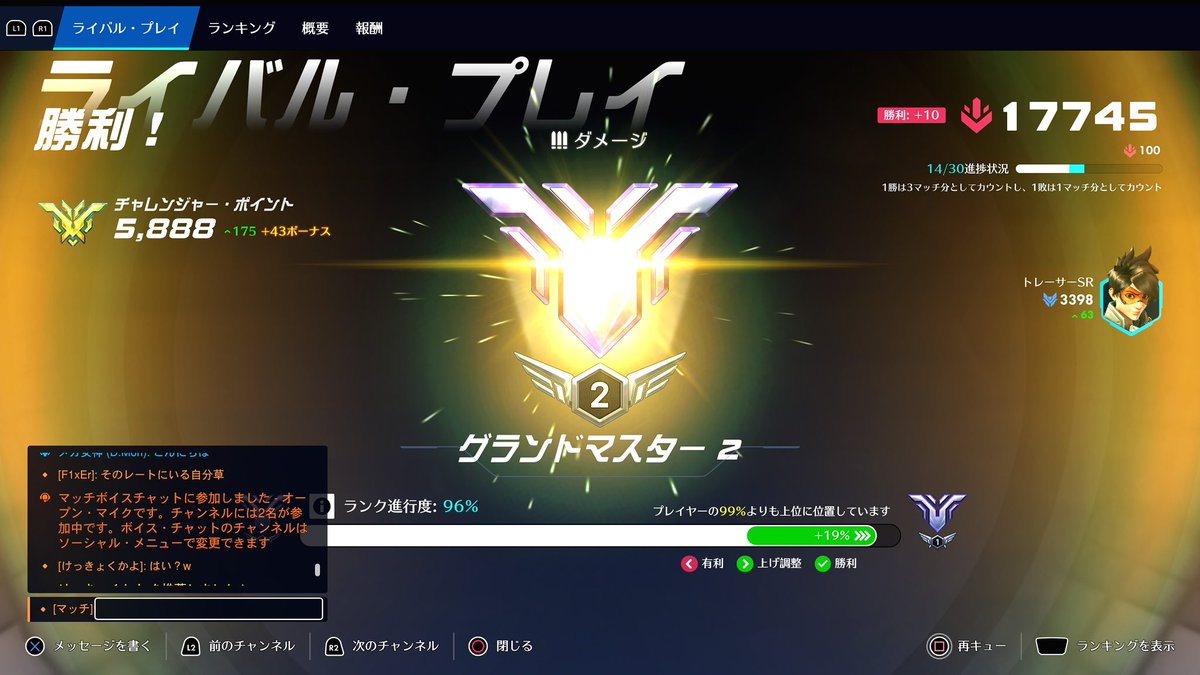Click the ダメージ role icon

(x=559, y=141)
